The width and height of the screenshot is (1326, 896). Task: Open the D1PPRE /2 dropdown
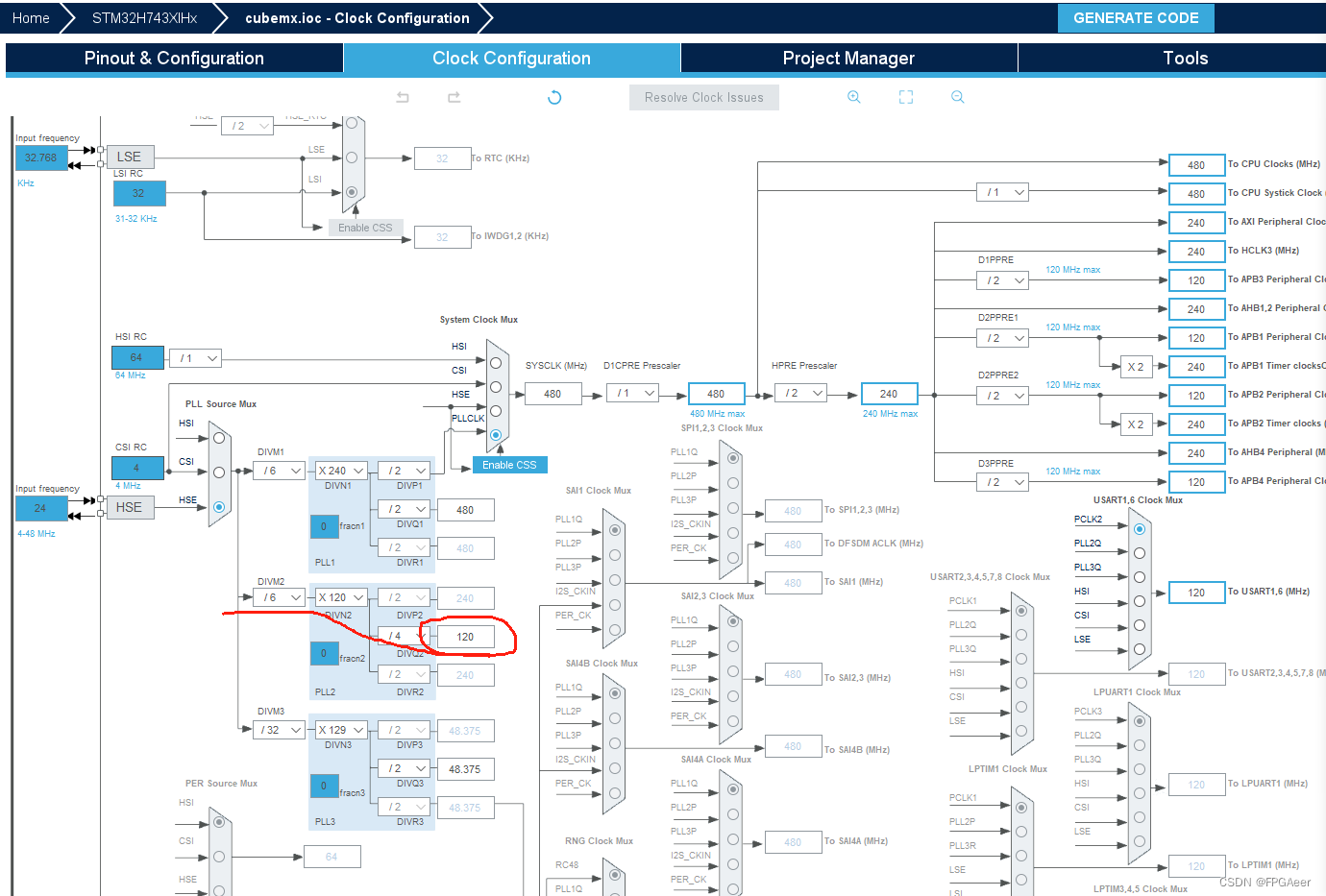[1002, 280]
